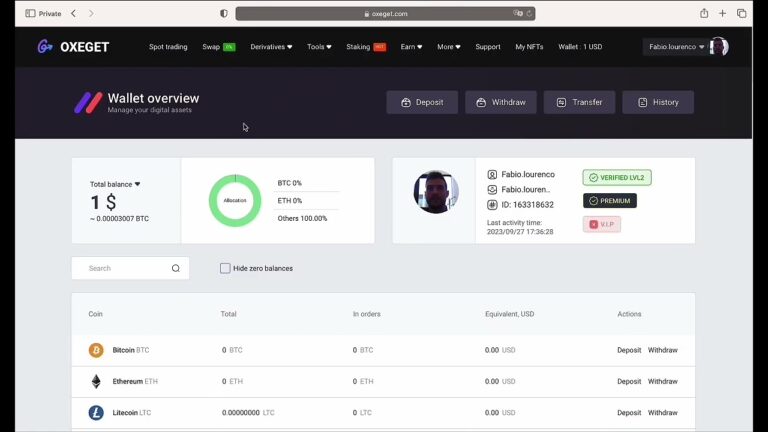Open Swap menu item
768x432 pixels.
211,47
